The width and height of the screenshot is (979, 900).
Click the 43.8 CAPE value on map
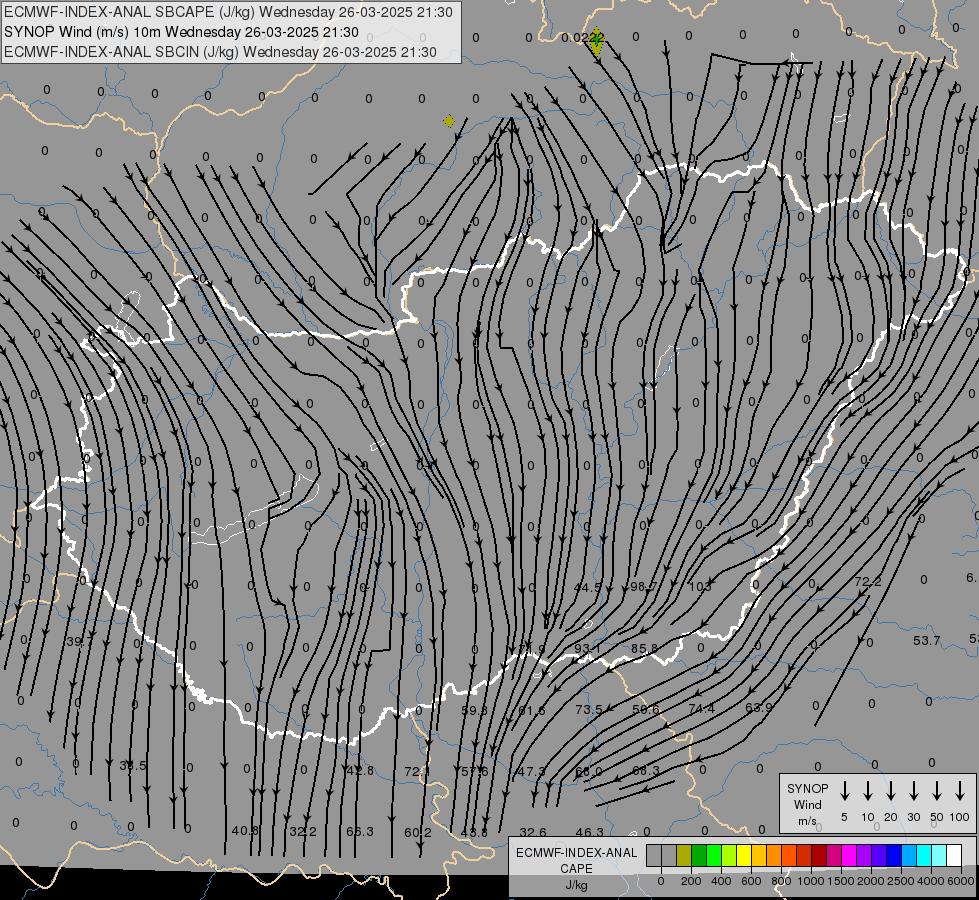point(474,832)
